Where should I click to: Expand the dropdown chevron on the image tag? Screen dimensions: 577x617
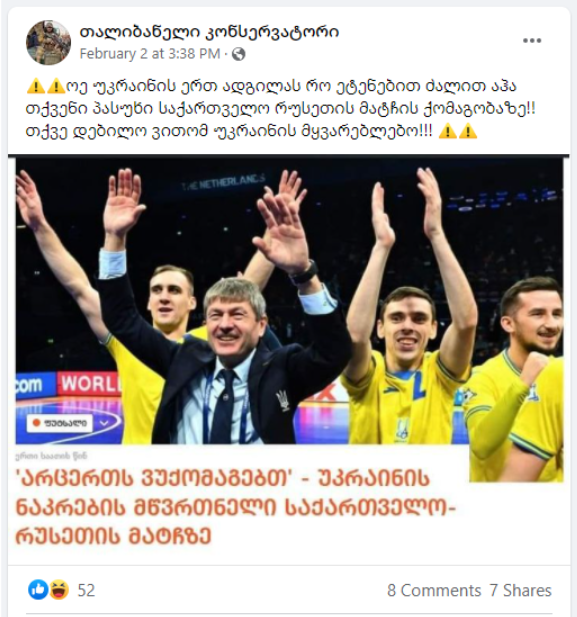click(x=104, y=423)
